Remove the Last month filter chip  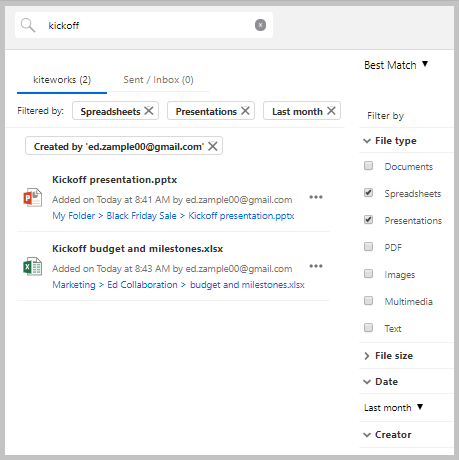331,111
